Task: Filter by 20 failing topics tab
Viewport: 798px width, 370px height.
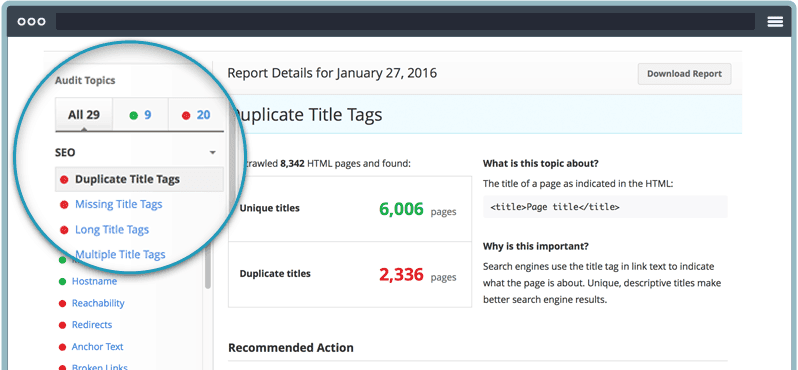Action: click(196, 115)
